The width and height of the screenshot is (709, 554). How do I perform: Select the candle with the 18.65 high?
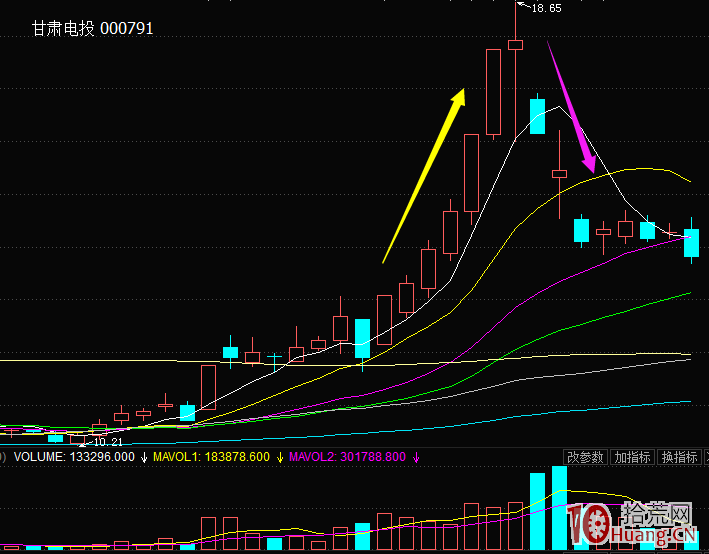pyautogui.click(x=516, y=44)
